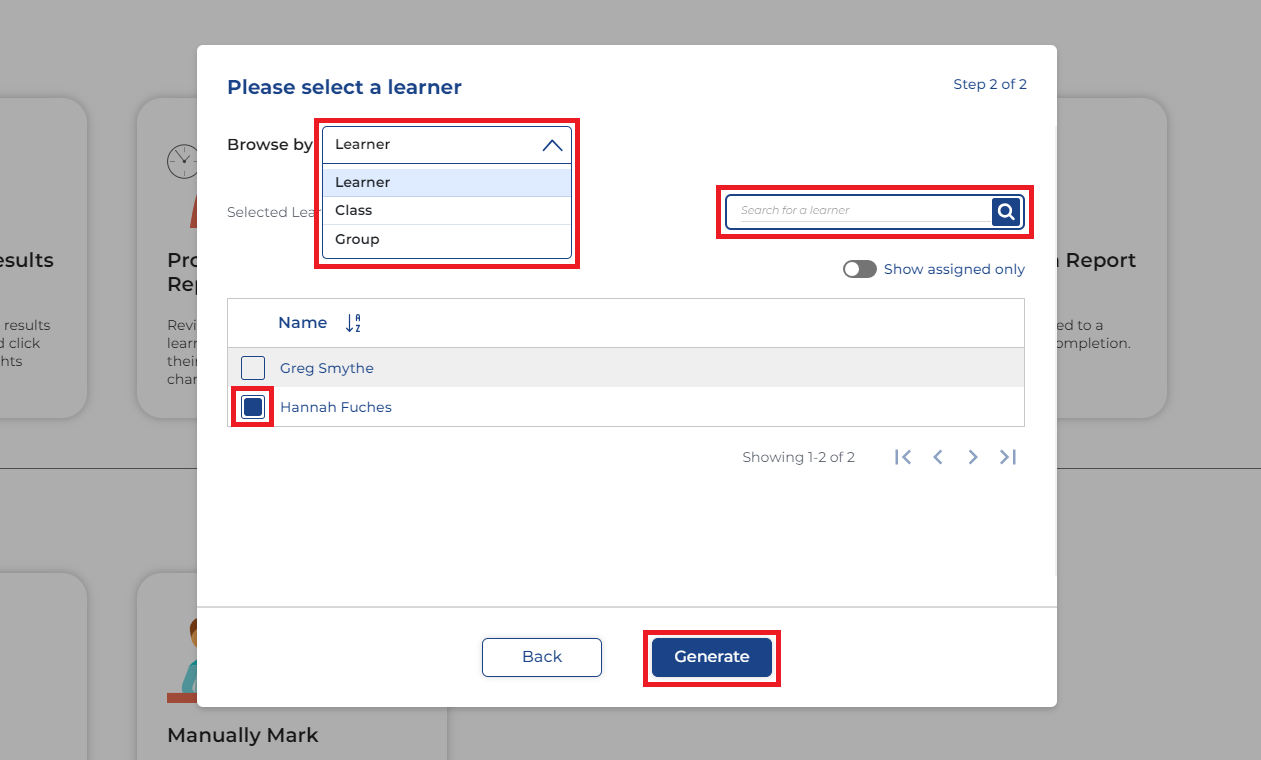The image size is (1261, 760).
Task: Jump to first page of learner list
Action: [903, 457]
